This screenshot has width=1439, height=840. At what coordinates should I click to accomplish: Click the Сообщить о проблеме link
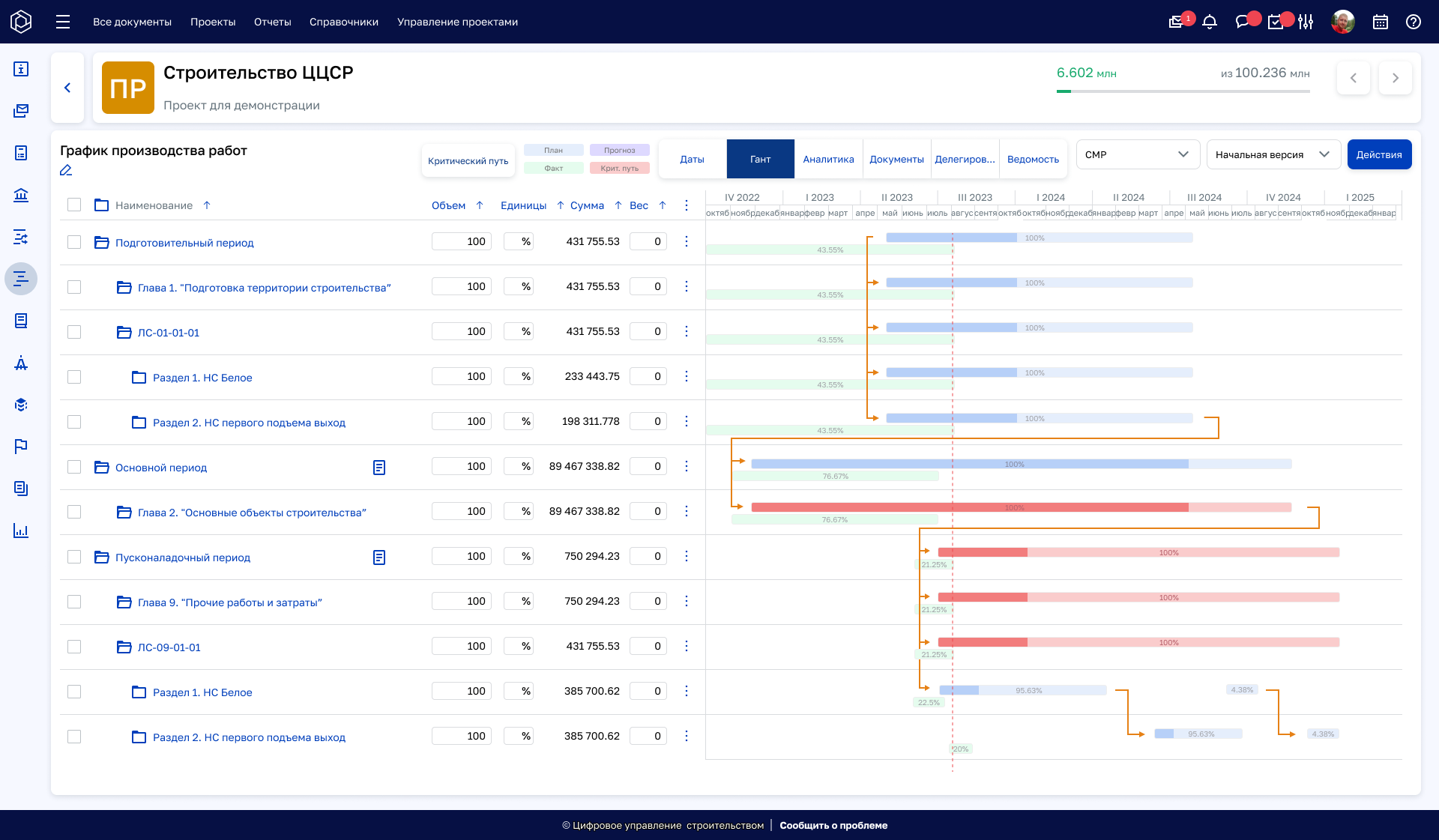pos(833,825)
